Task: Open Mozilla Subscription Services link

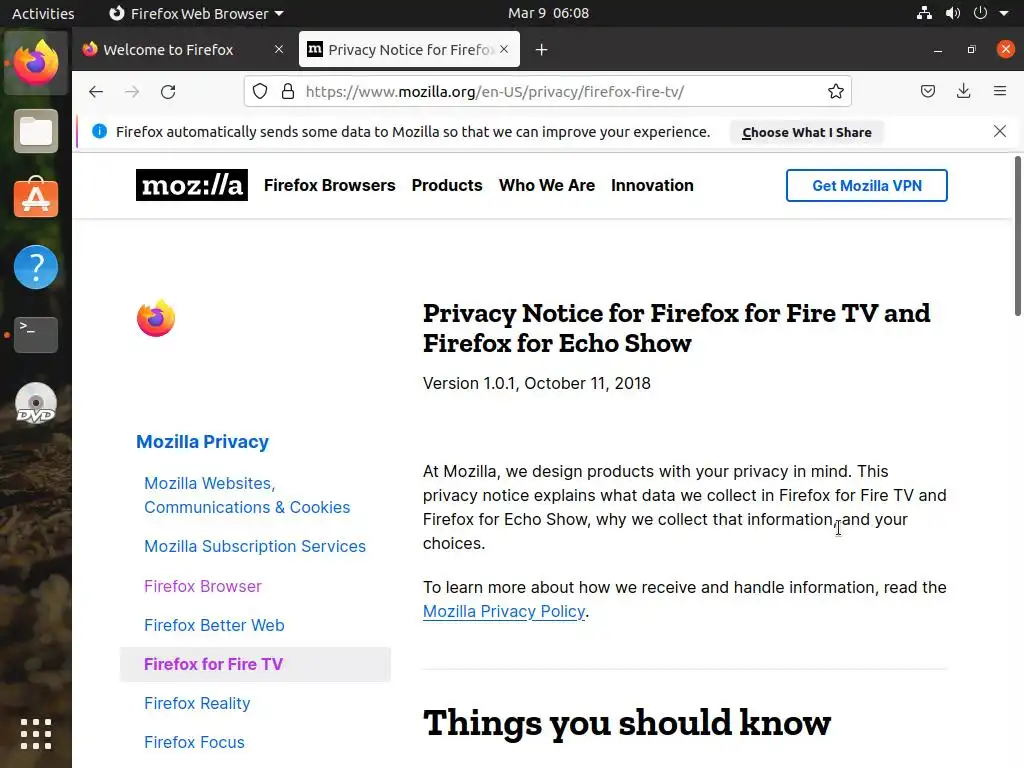Action: (255, 546)
